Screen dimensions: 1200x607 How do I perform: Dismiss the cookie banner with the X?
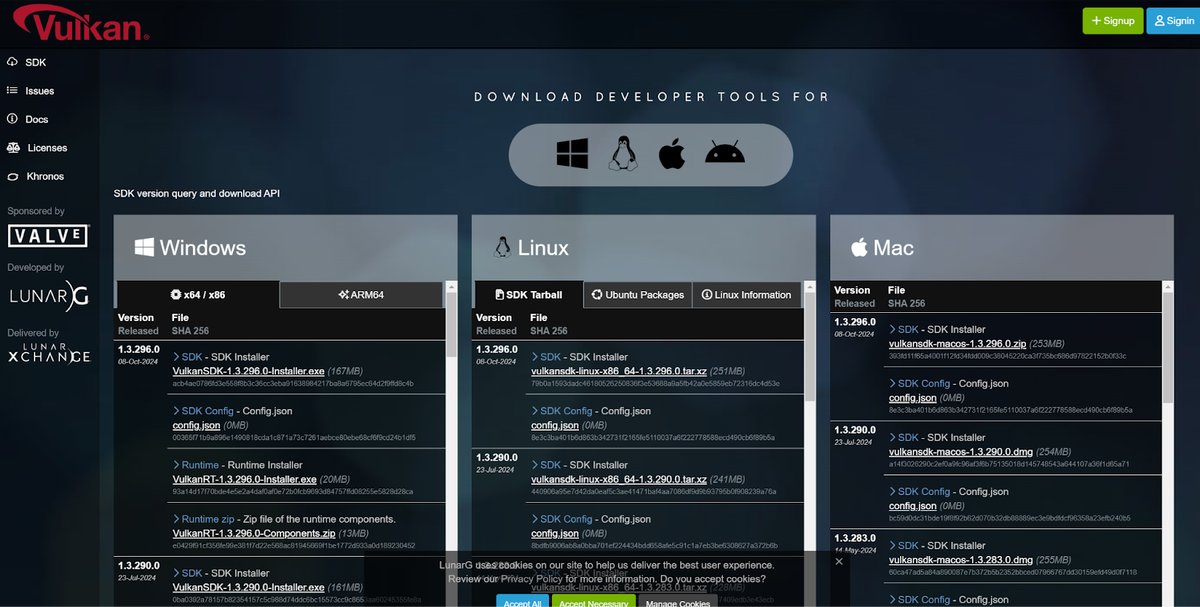(x=839, y=562)
